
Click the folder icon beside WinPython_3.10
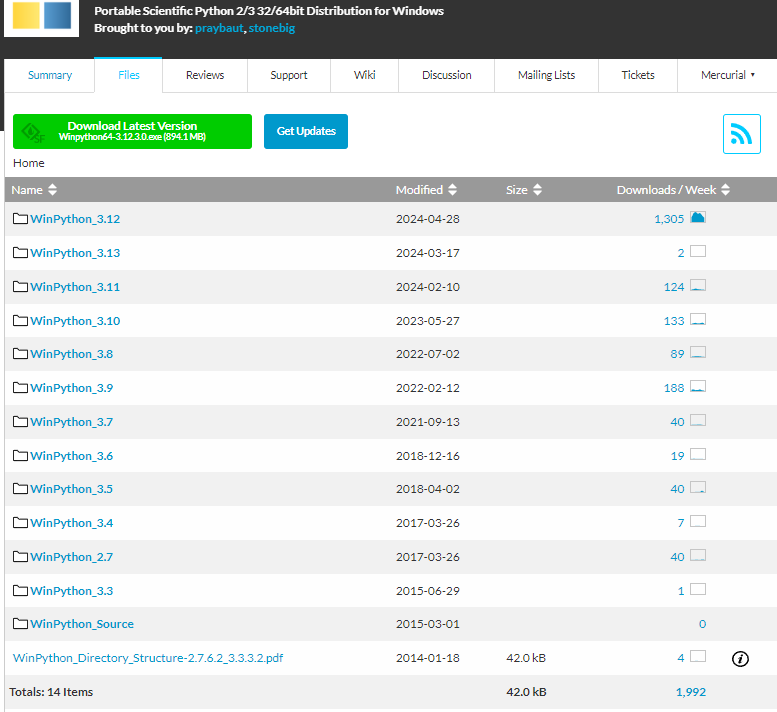(x=20, y=321)
